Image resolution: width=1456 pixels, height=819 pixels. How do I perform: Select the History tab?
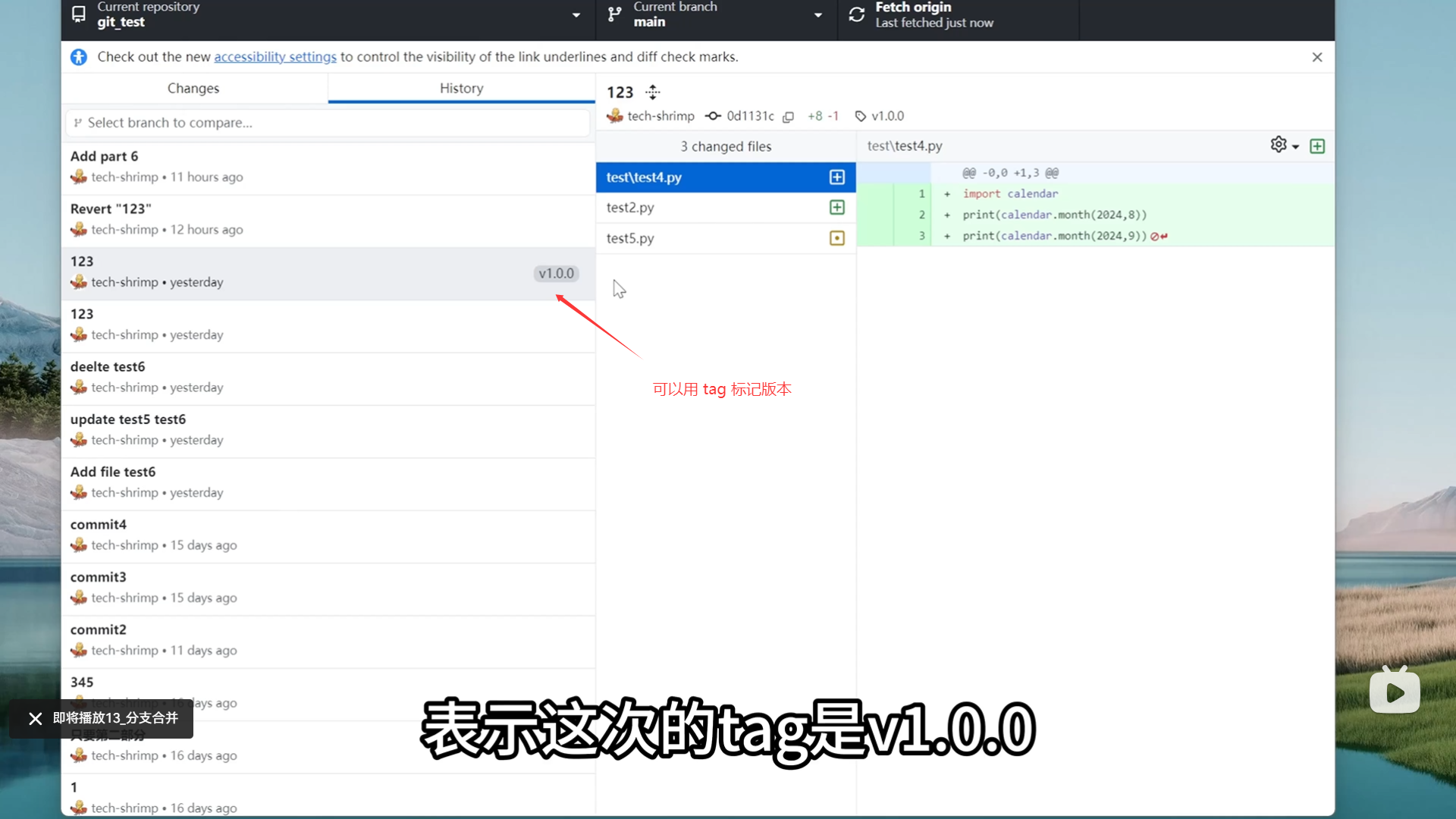(461, 88)
